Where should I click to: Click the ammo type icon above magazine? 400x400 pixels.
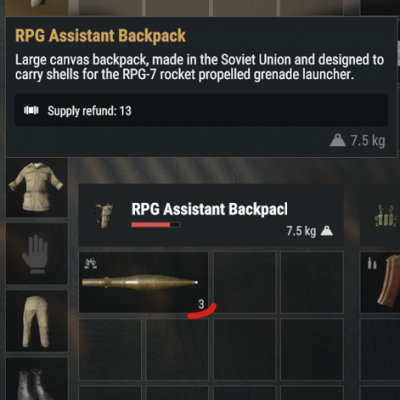coord(372,264)
